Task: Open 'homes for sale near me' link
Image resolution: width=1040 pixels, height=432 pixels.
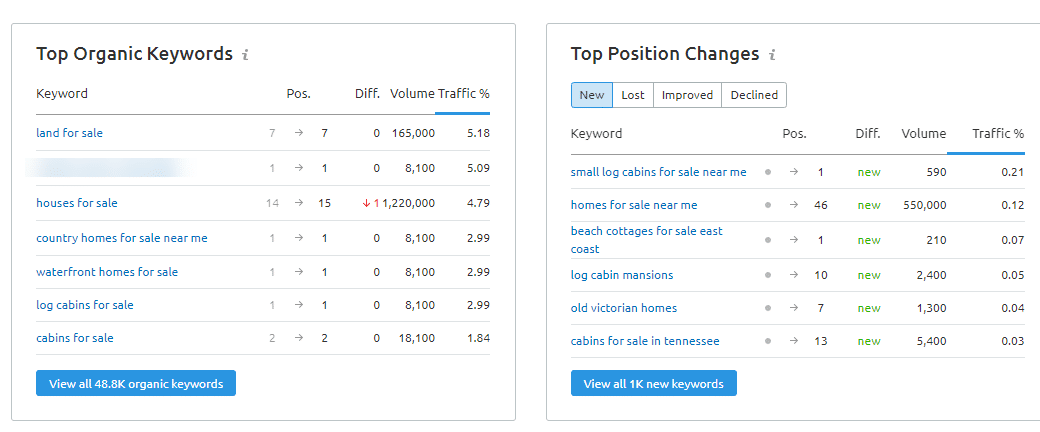Action: 634,206
